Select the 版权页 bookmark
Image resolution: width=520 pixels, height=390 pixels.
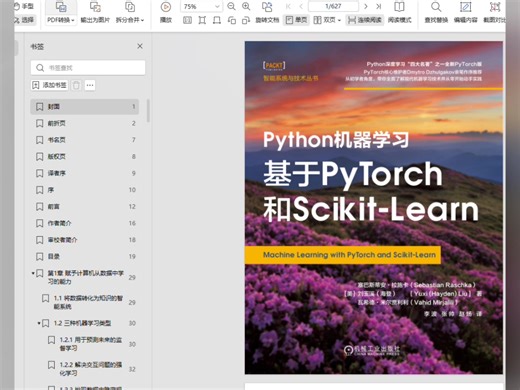(85, 156)
